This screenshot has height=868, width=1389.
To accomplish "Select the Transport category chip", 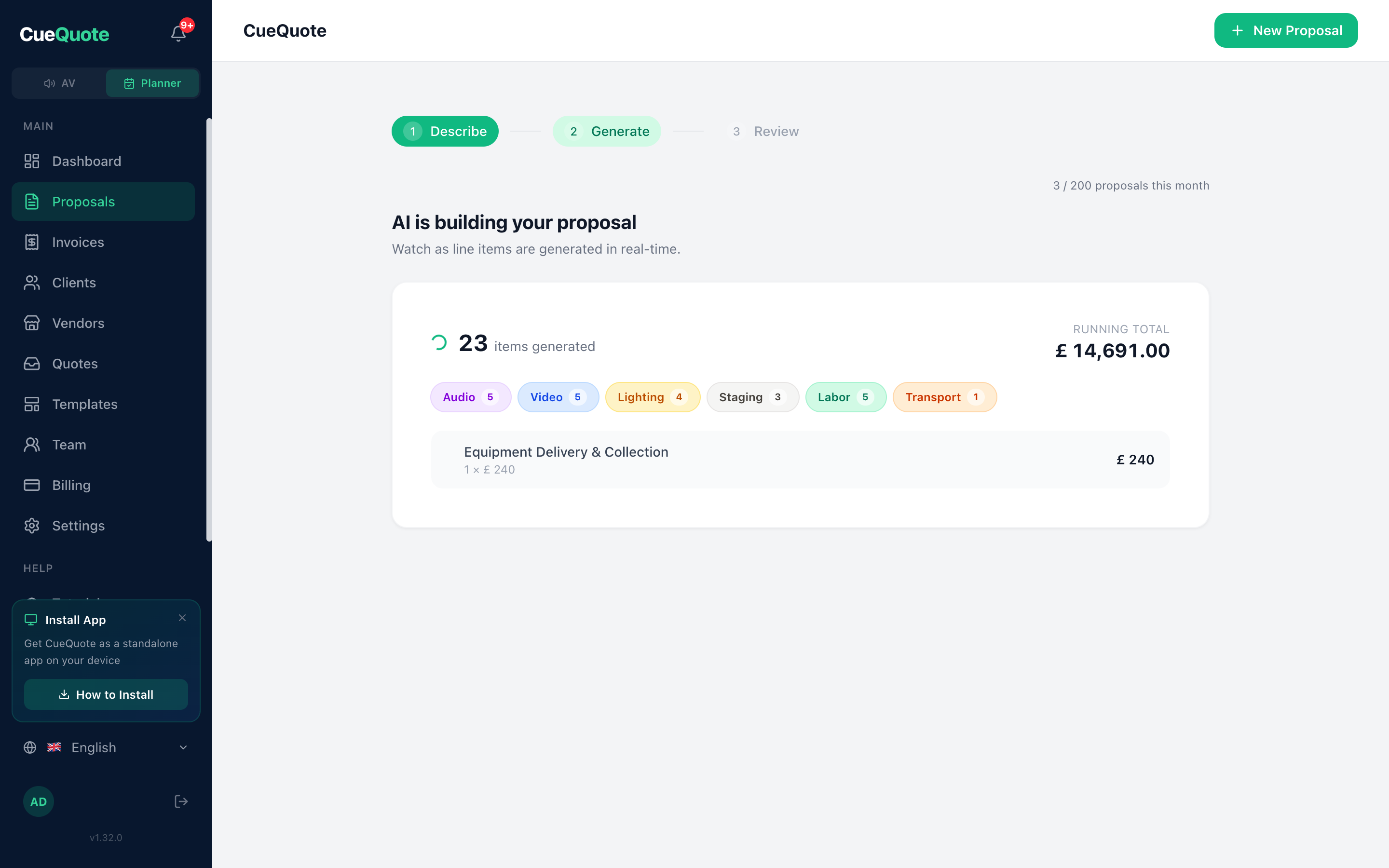I will [x=945, y=397].
